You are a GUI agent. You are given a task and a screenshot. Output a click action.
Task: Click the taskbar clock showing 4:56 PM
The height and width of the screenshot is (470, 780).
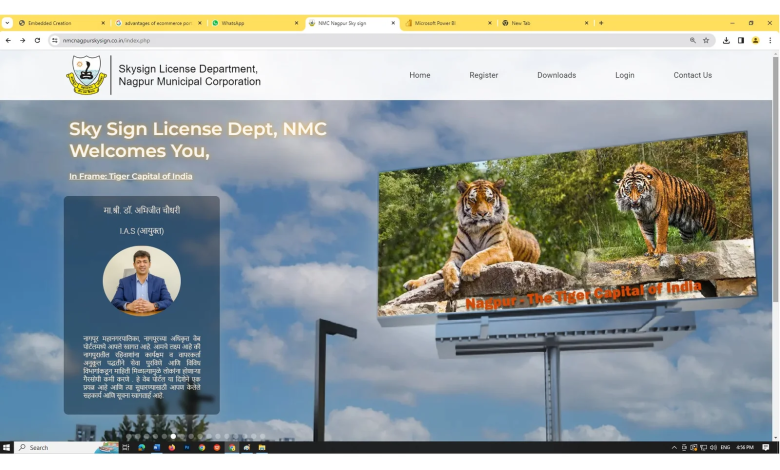point(745,447)
